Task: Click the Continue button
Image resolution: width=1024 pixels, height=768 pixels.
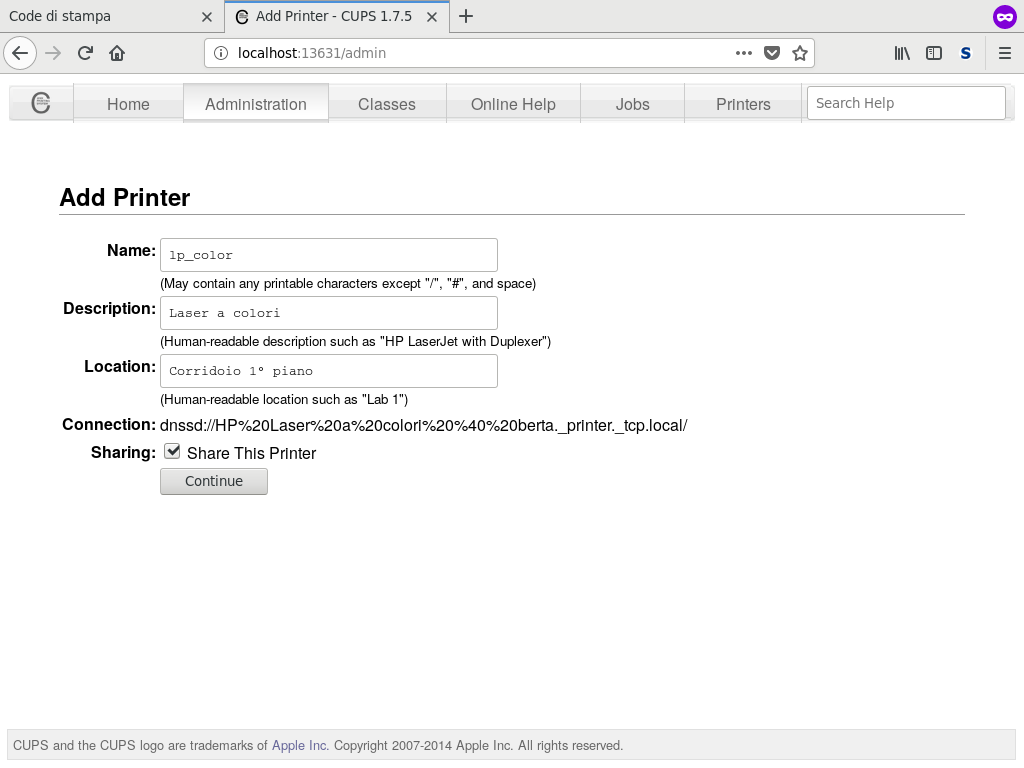Action: 214,481
